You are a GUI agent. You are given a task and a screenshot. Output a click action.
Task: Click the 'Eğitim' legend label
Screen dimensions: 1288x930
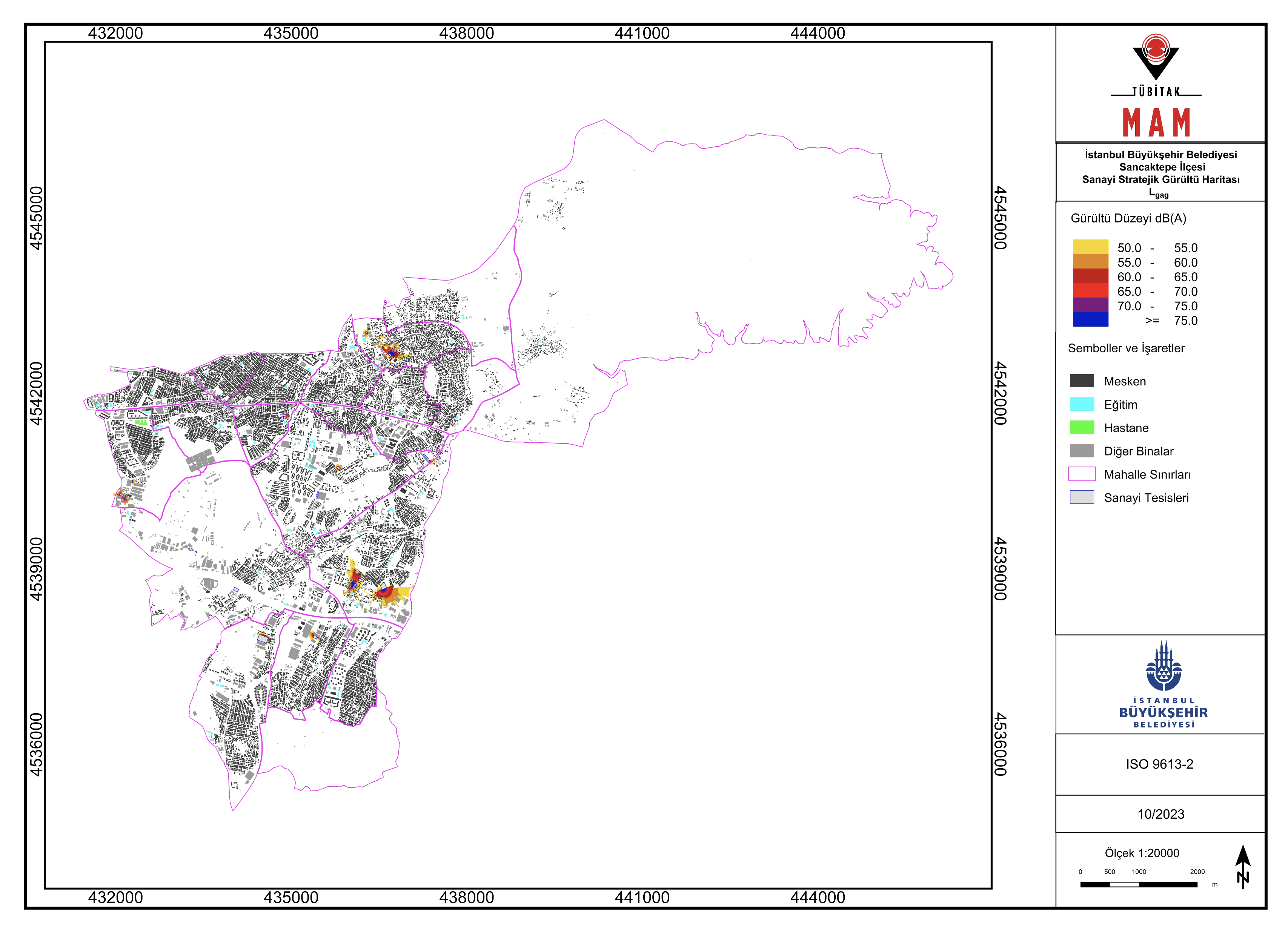1120,405
